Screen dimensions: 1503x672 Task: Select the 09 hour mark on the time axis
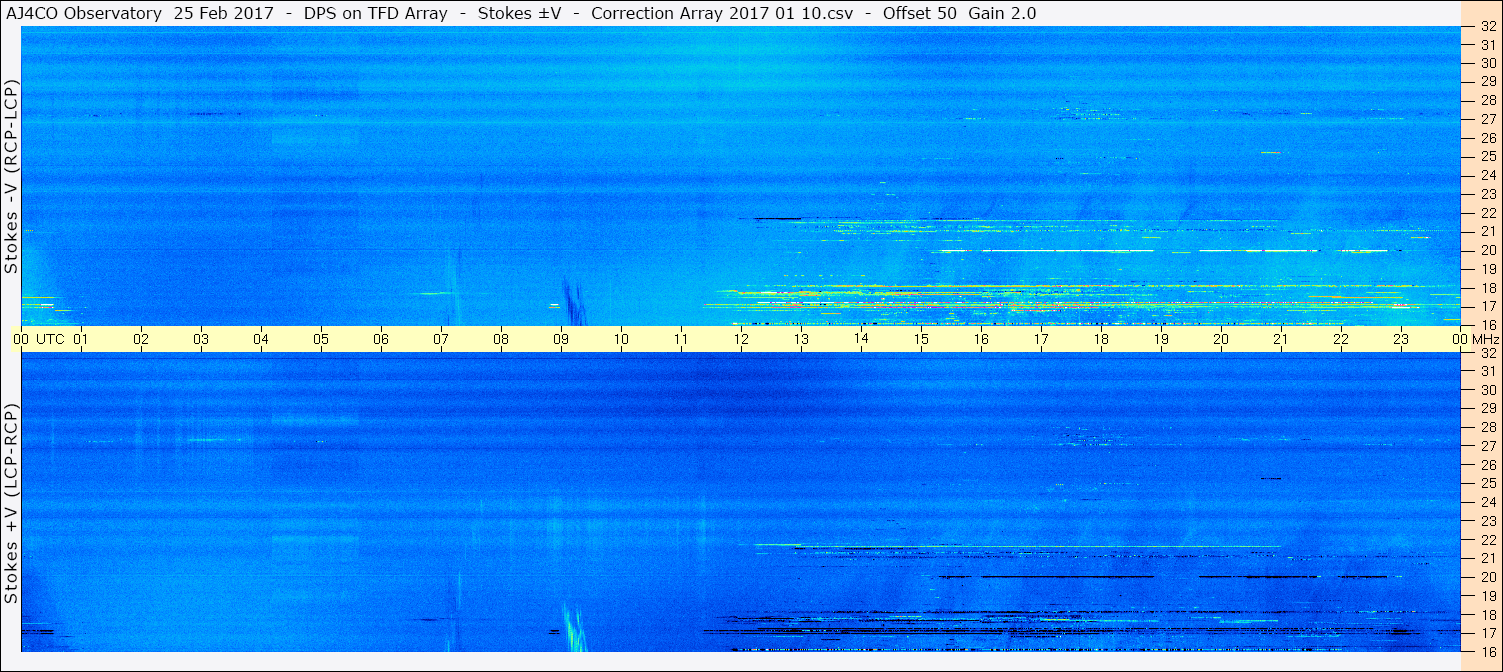pyautogui.click(x=561, y=339)
